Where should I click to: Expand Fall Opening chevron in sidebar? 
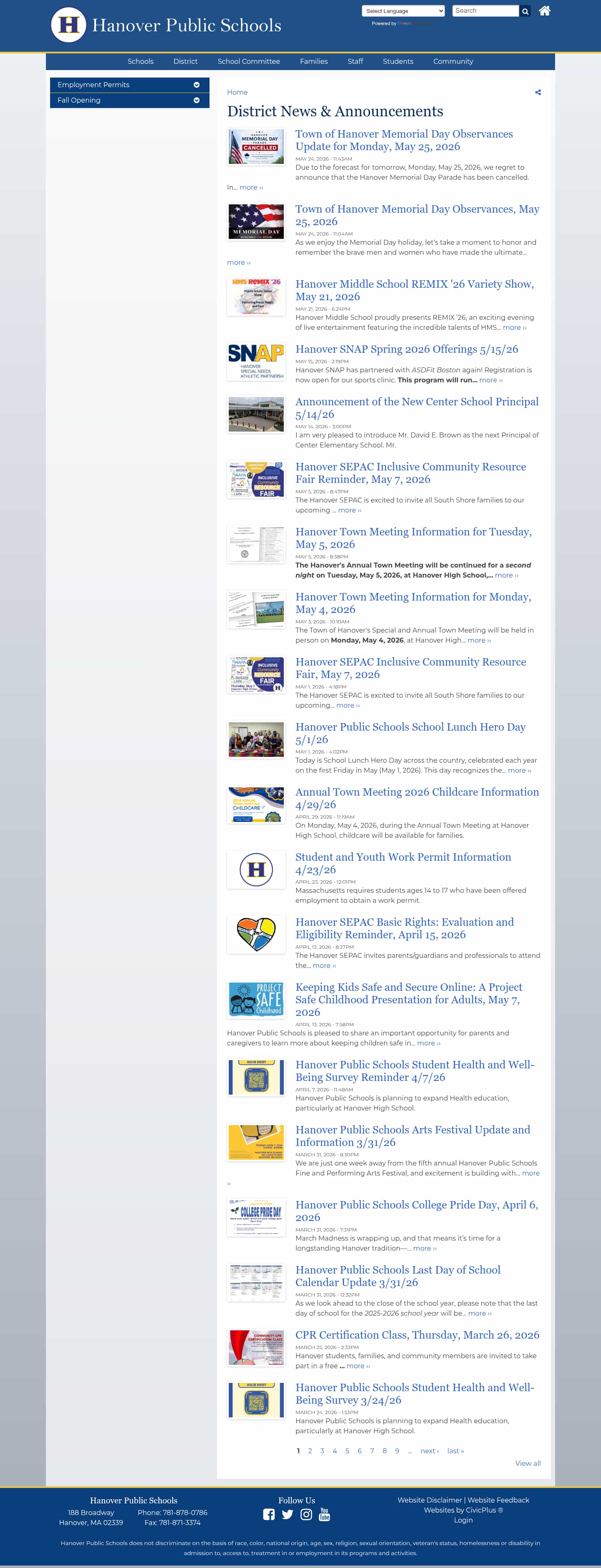(x=197, y=101)
